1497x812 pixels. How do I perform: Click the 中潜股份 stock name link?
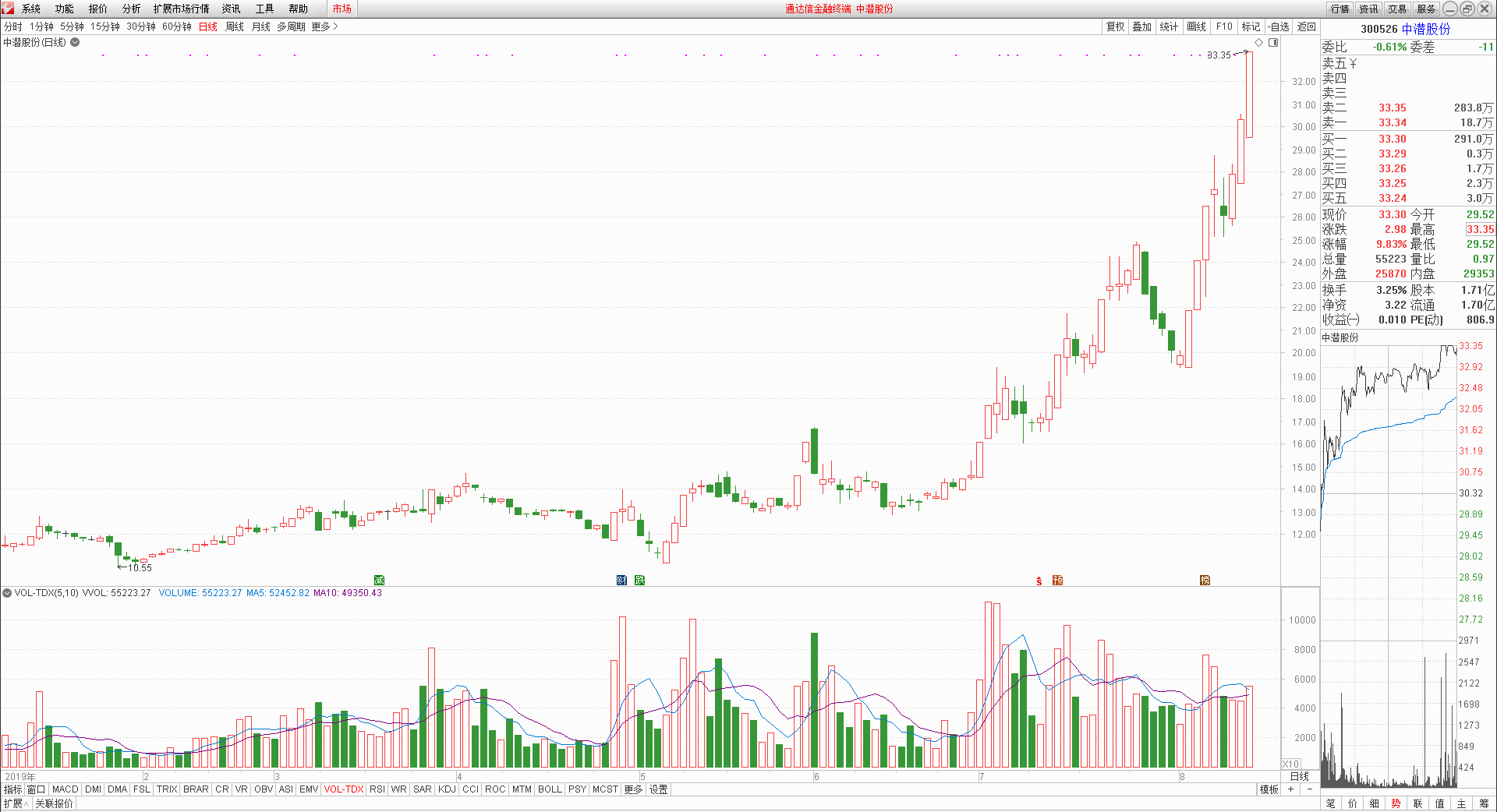tap(1426, 29)
